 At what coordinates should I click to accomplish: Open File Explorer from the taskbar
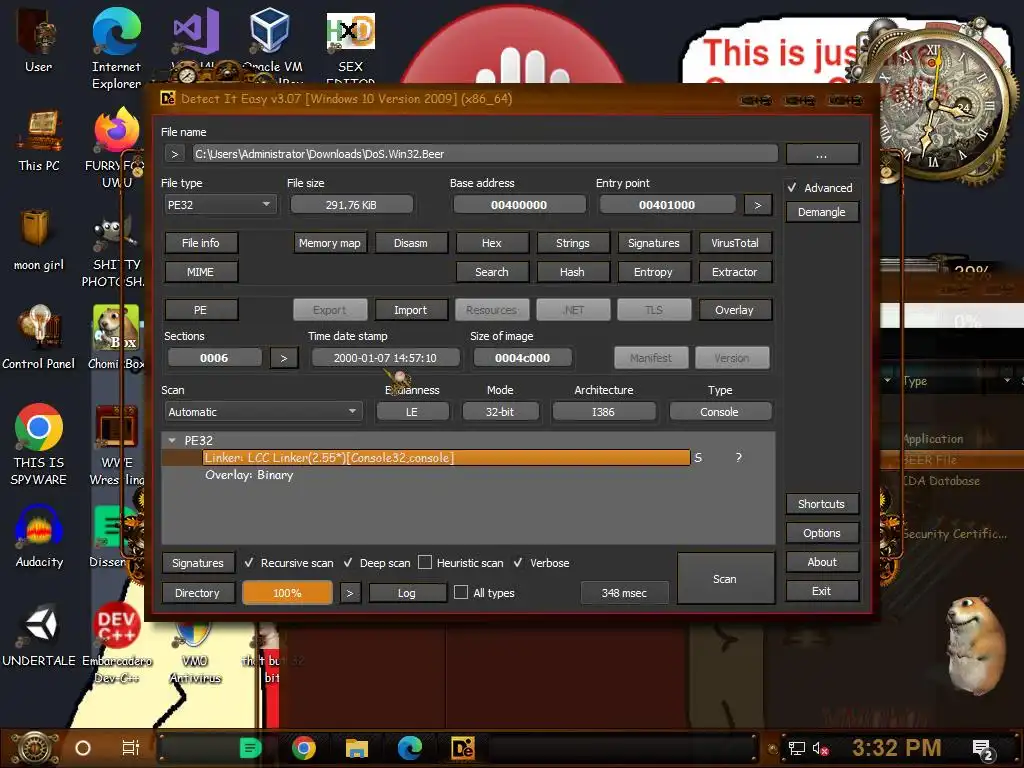point(357,748)
